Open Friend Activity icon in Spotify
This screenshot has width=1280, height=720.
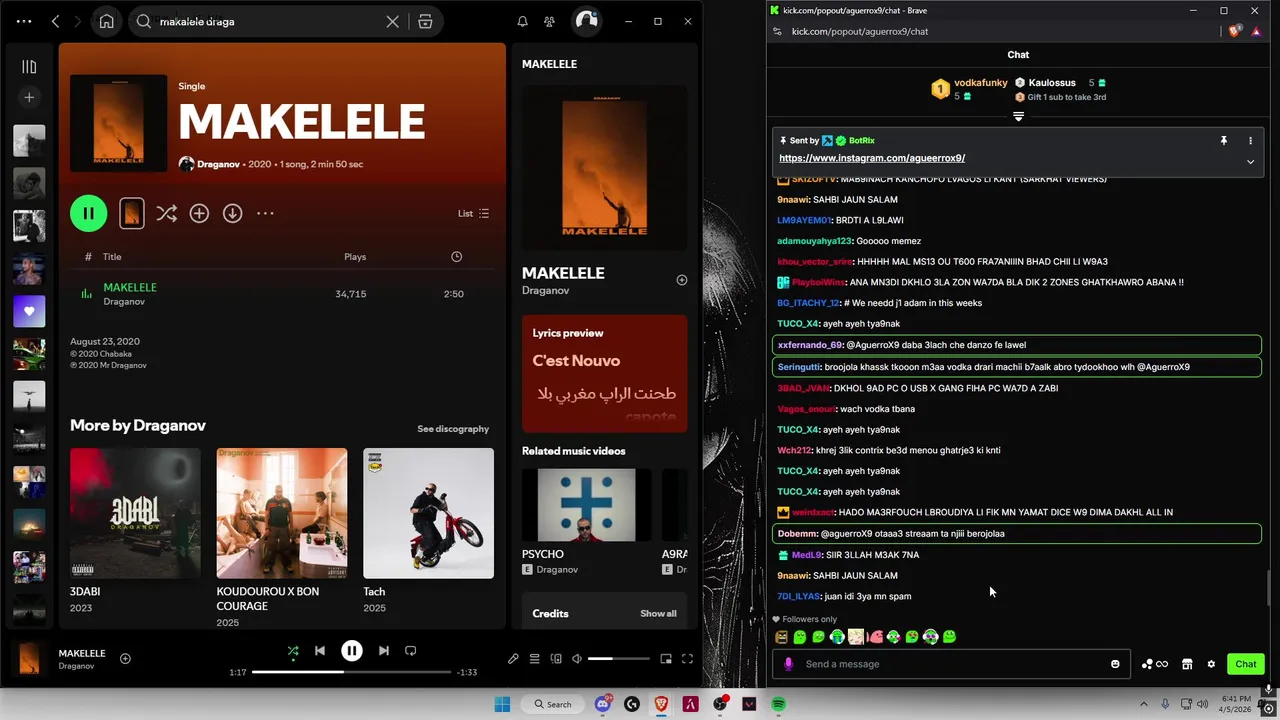(x=549, y=21)
